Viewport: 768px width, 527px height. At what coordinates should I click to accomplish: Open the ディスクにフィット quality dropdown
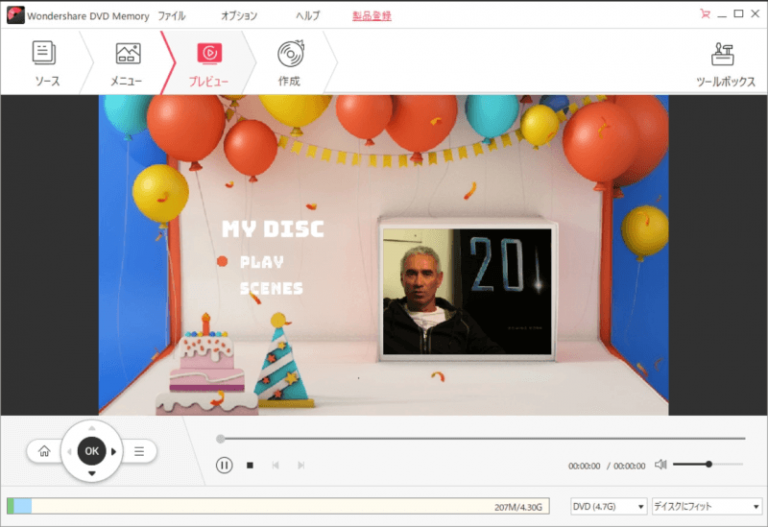pyautogui.click(x=706, y=507)
